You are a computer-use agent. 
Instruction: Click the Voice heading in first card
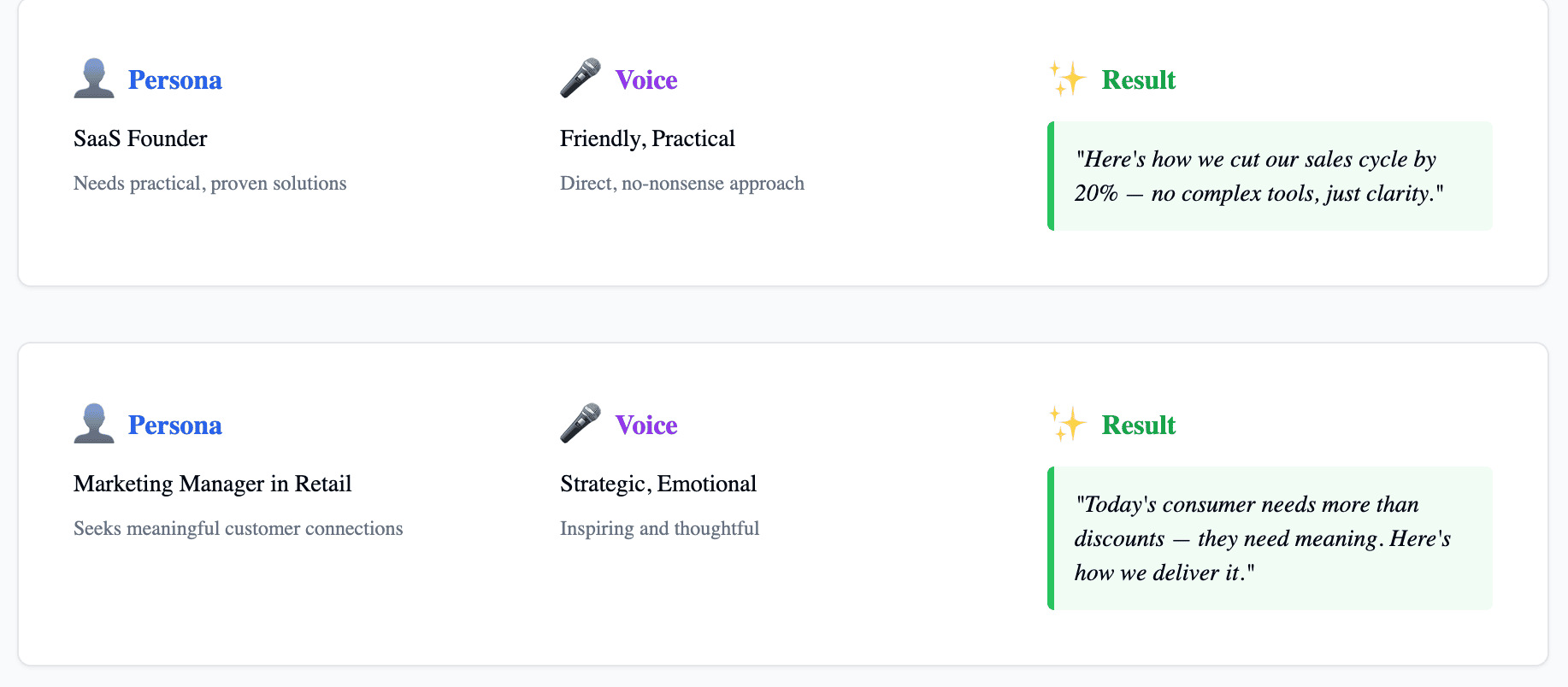tap(646, 80)
